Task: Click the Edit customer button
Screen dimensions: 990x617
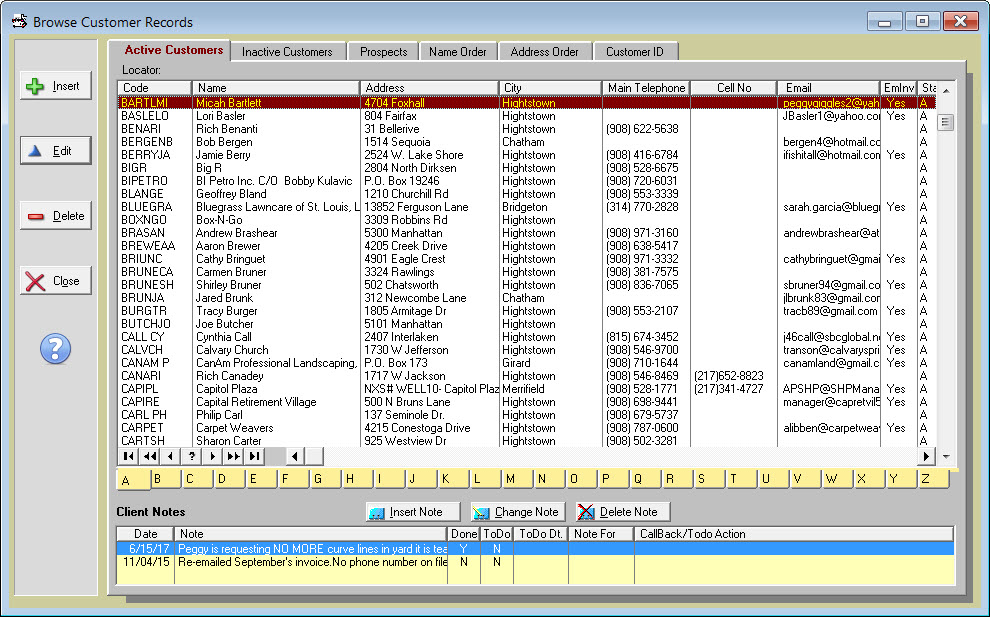Action: pos(56,151)
